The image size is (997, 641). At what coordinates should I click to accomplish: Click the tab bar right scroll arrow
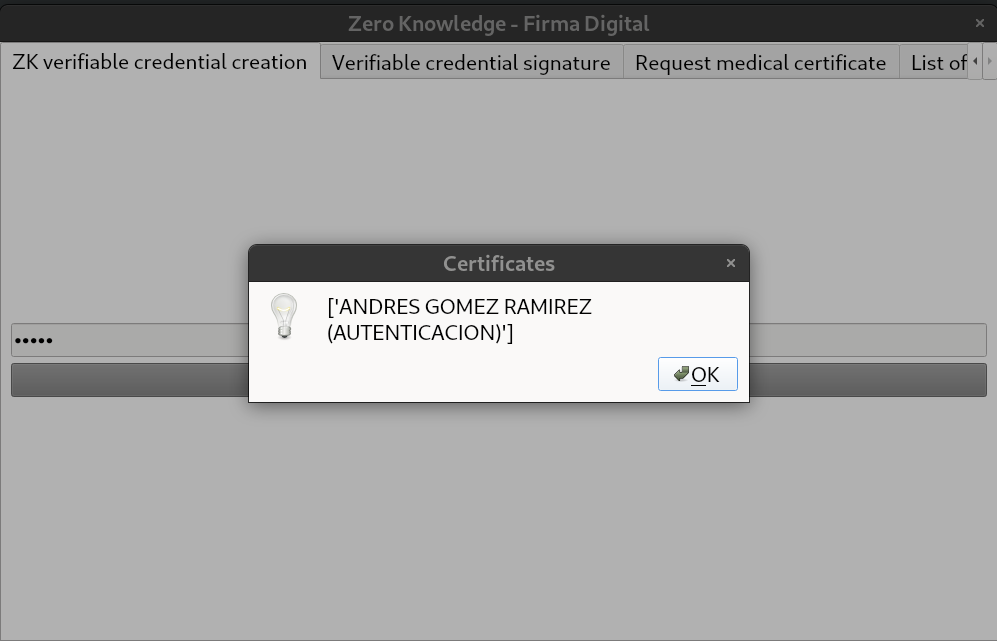(989, 62)
